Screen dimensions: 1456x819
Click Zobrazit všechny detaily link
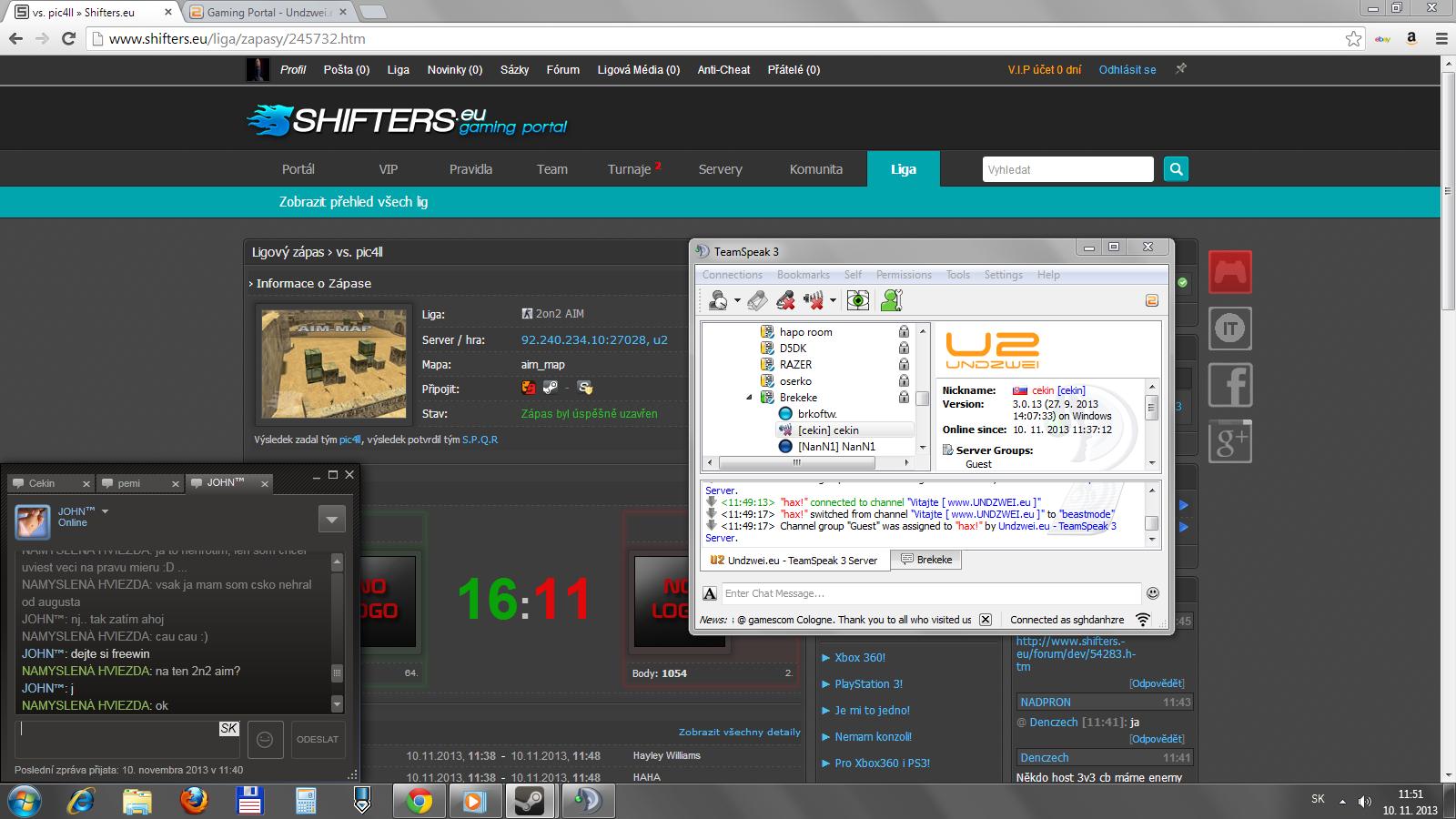point(739,732)
